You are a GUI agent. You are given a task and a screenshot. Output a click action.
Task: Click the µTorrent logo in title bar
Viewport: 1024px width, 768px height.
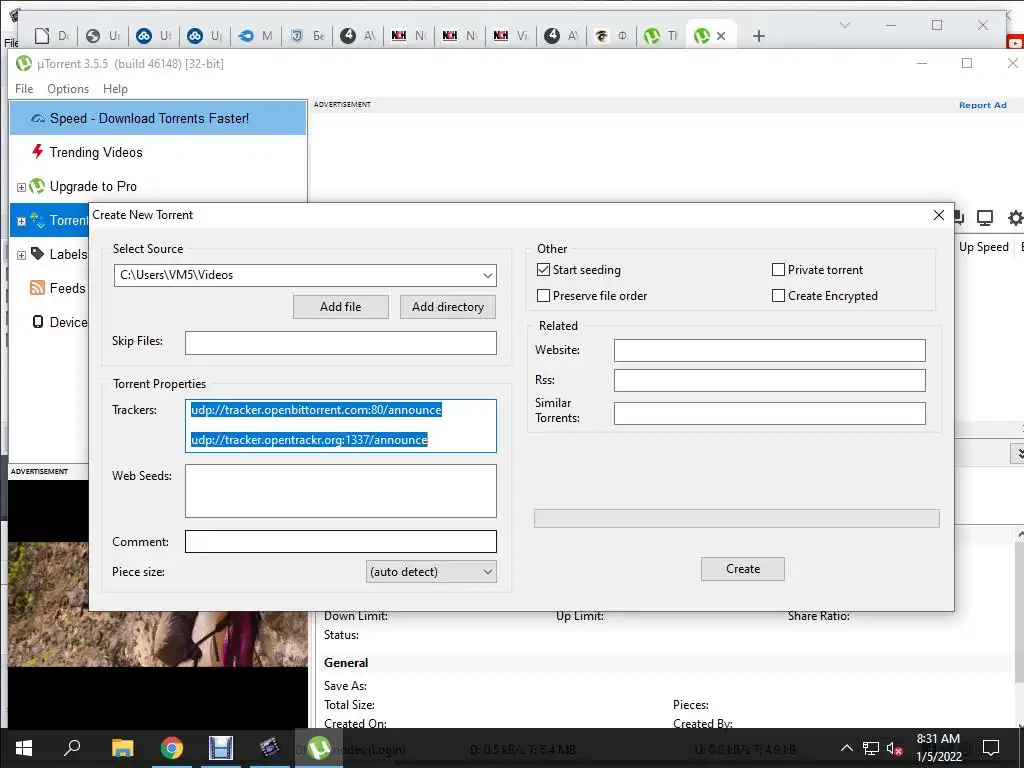coord(24,63)
